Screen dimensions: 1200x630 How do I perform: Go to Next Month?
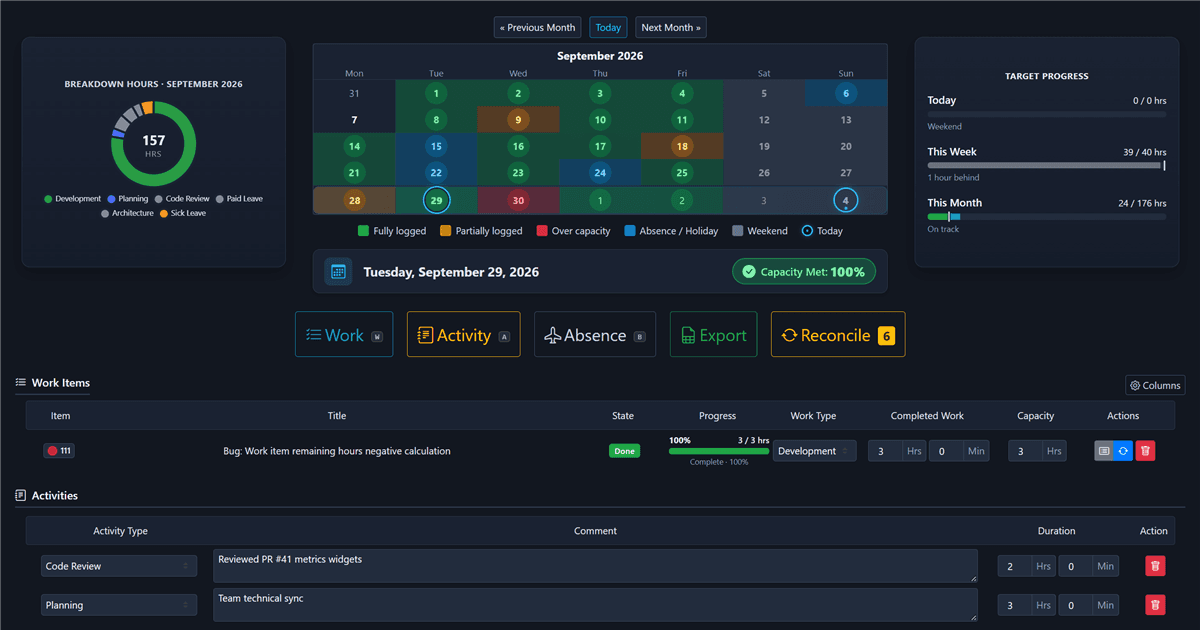(671, 28)
